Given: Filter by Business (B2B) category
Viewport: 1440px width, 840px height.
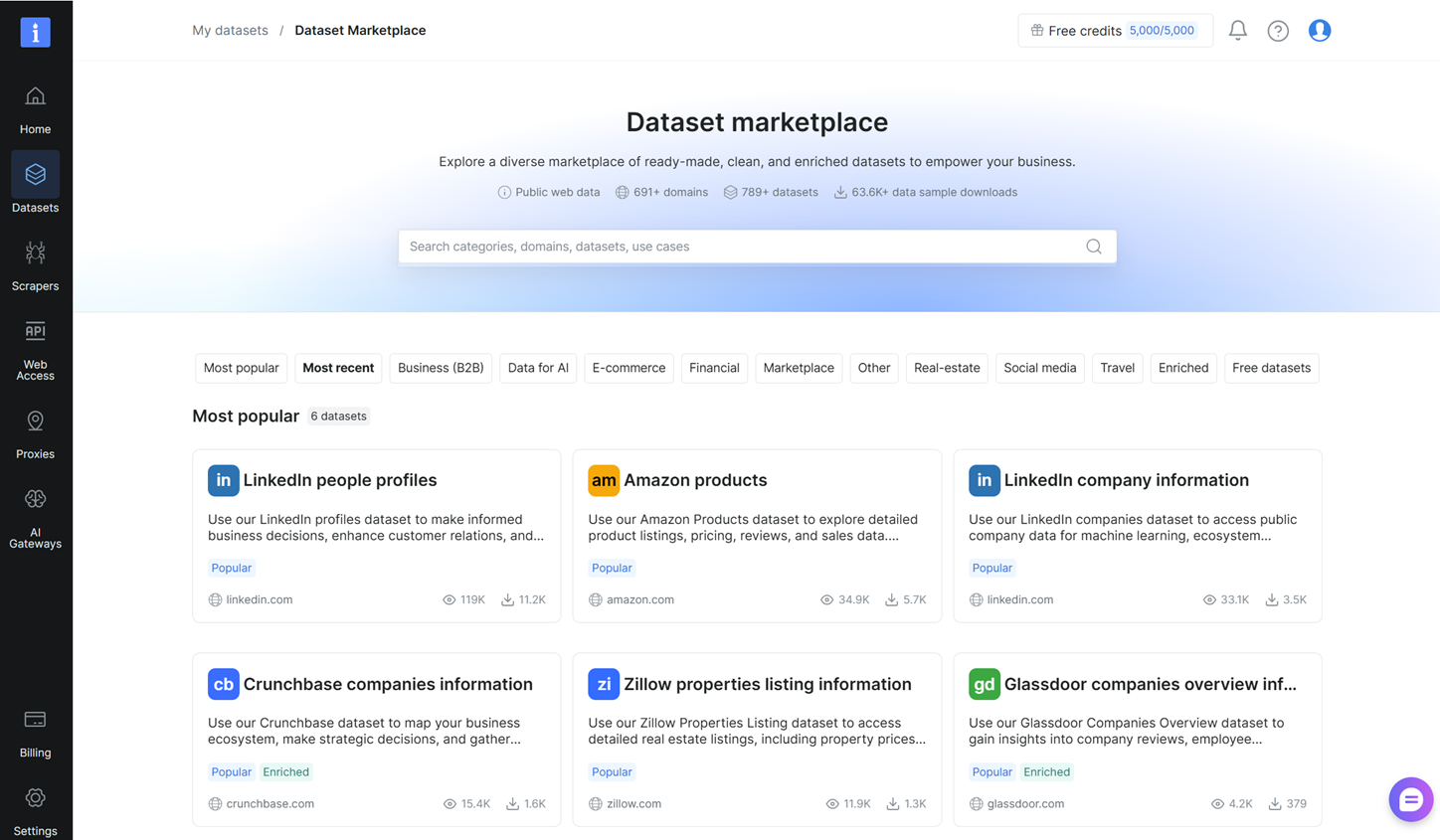Looking at the screenshot, I should point(441,368).
